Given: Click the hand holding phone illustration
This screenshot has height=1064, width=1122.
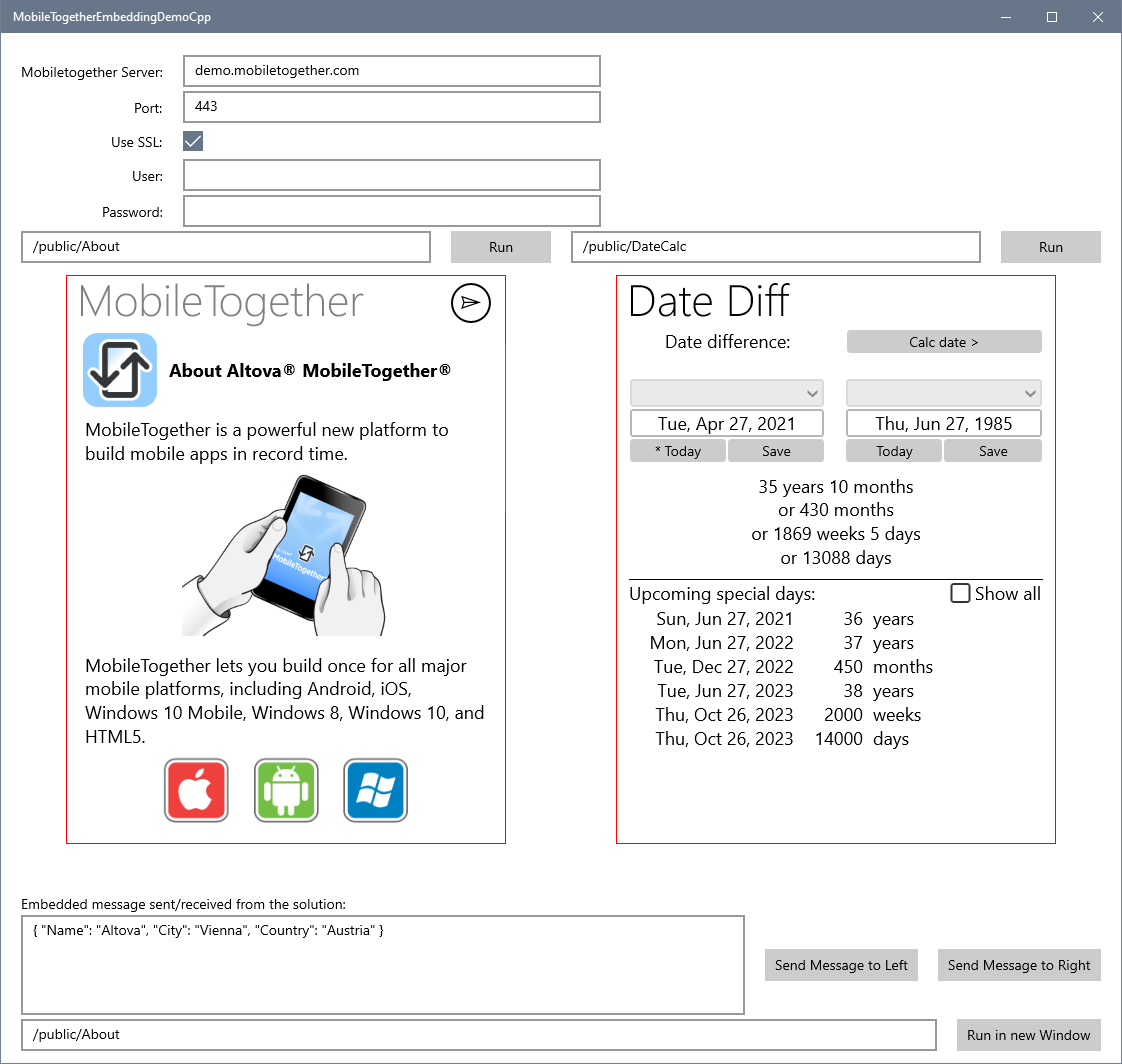Looking at the screenshot, I should click(284, 555).
